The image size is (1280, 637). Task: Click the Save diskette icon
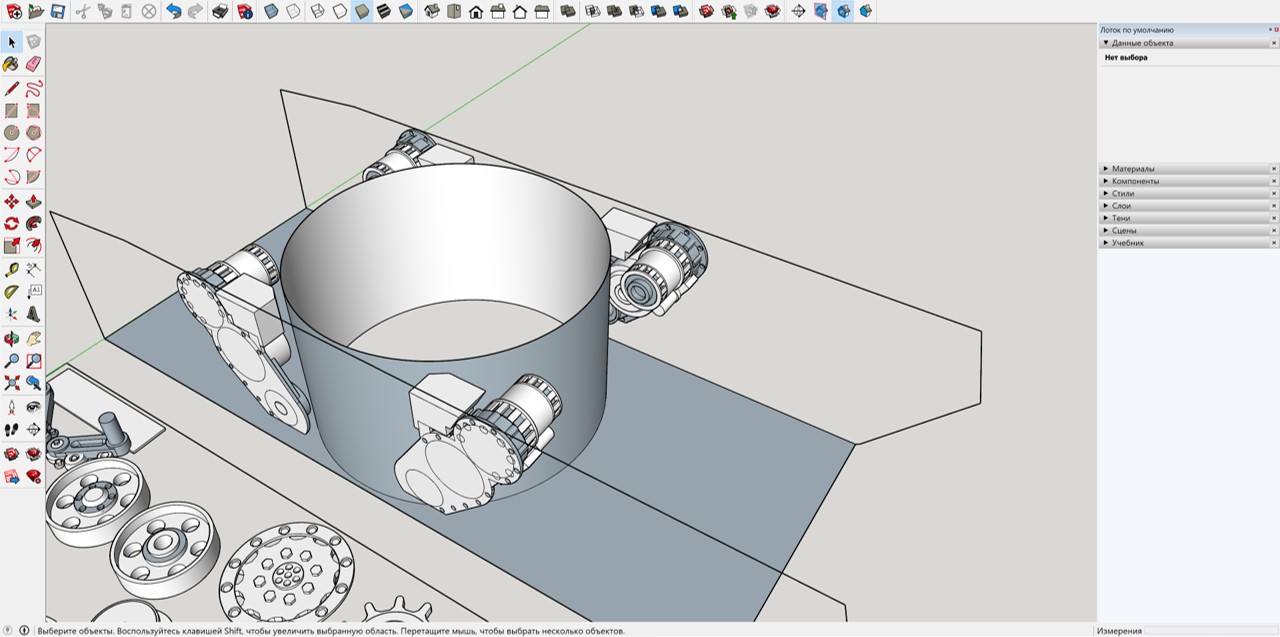[x=58, y=12]
